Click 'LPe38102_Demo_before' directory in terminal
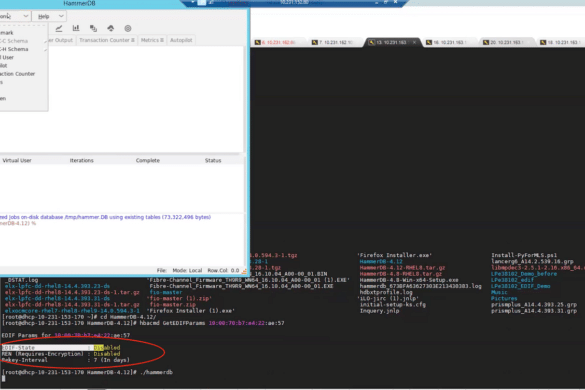585x390 pixels. 524,274
